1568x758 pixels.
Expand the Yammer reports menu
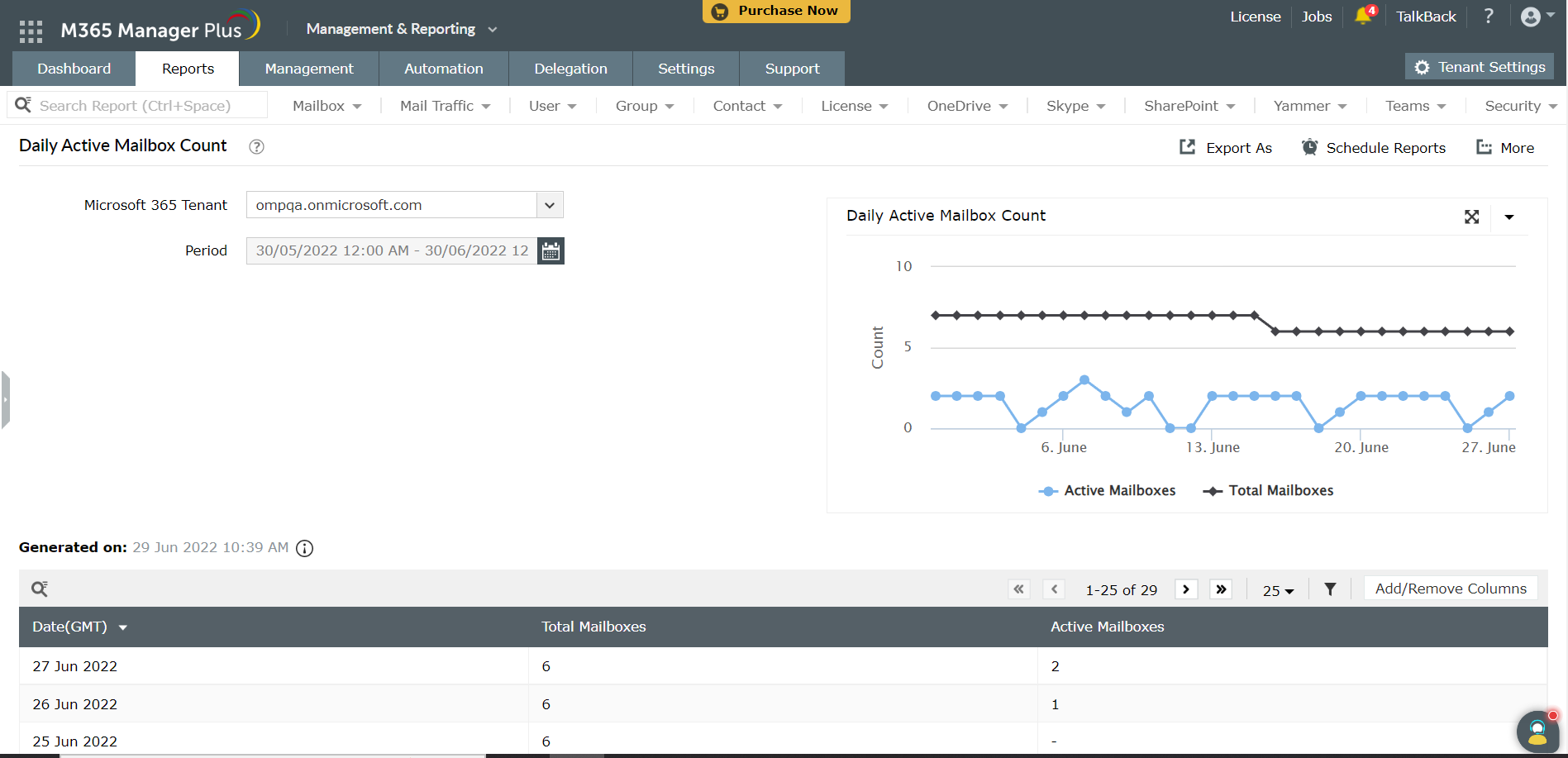tap(1310, 106)
